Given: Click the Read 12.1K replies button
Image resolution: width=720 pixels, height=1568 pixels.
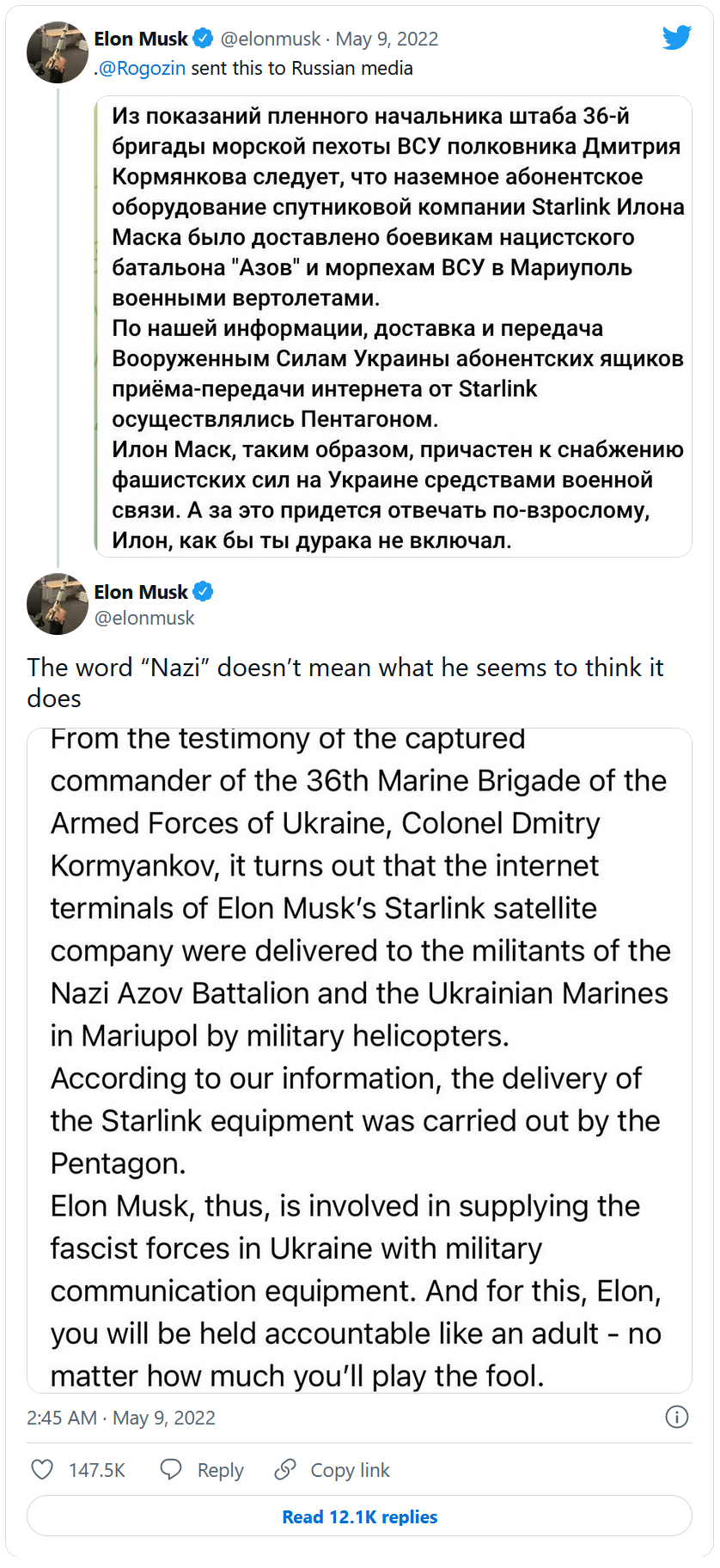Looking at the screenshot, I should tap(359, 1516).
